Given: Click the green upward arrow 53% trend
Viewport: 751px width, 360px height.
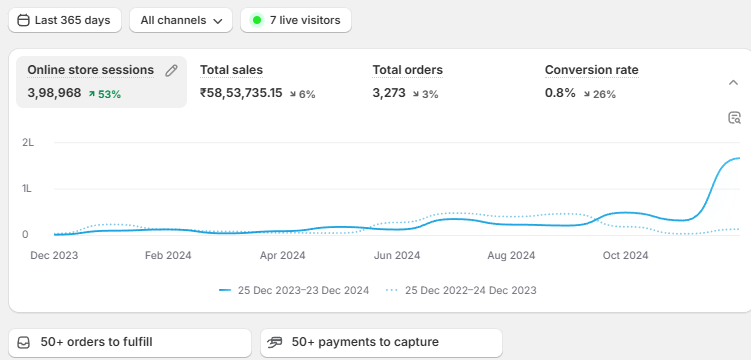Looking at the screenshot, I should (x=104, y=94).
